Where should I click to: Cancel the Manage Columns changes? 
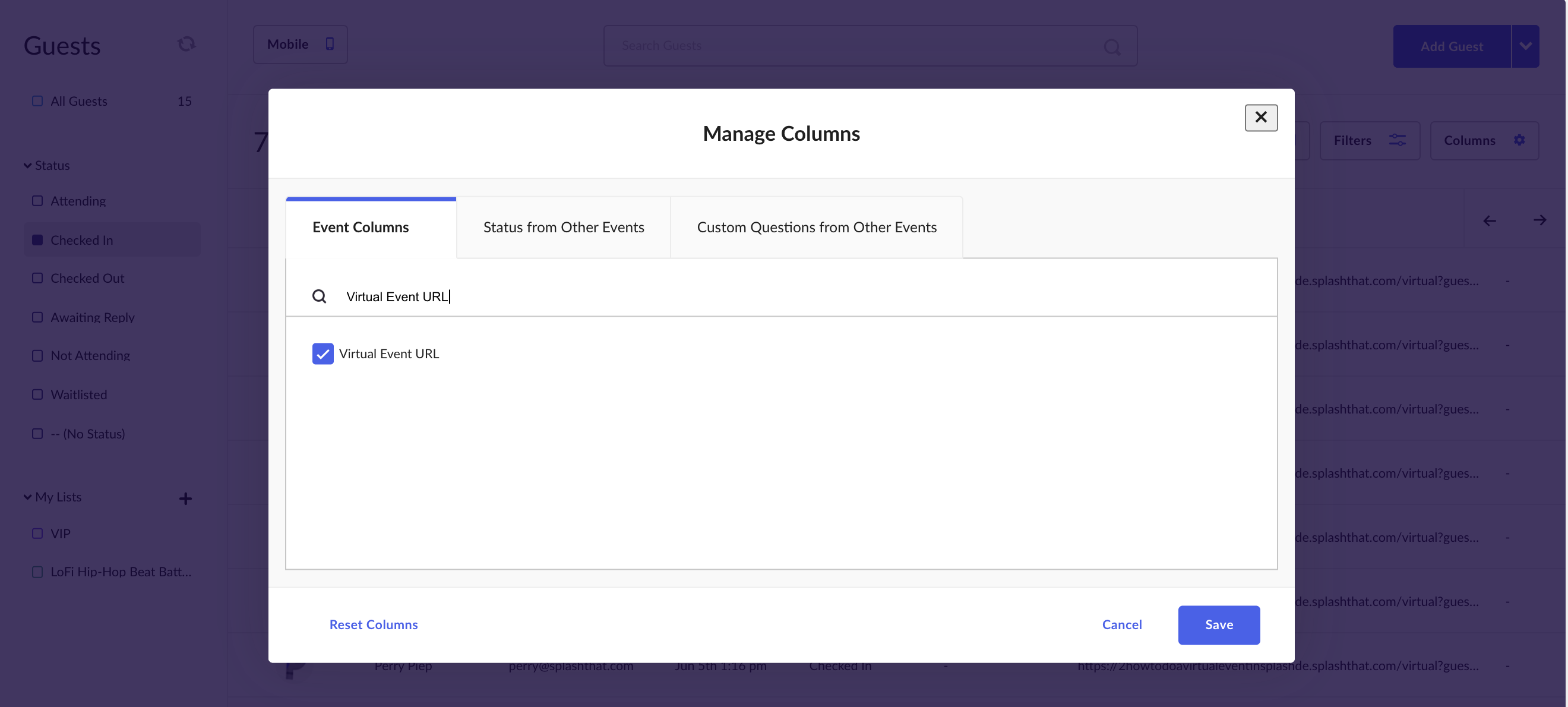click(1122, 625)
